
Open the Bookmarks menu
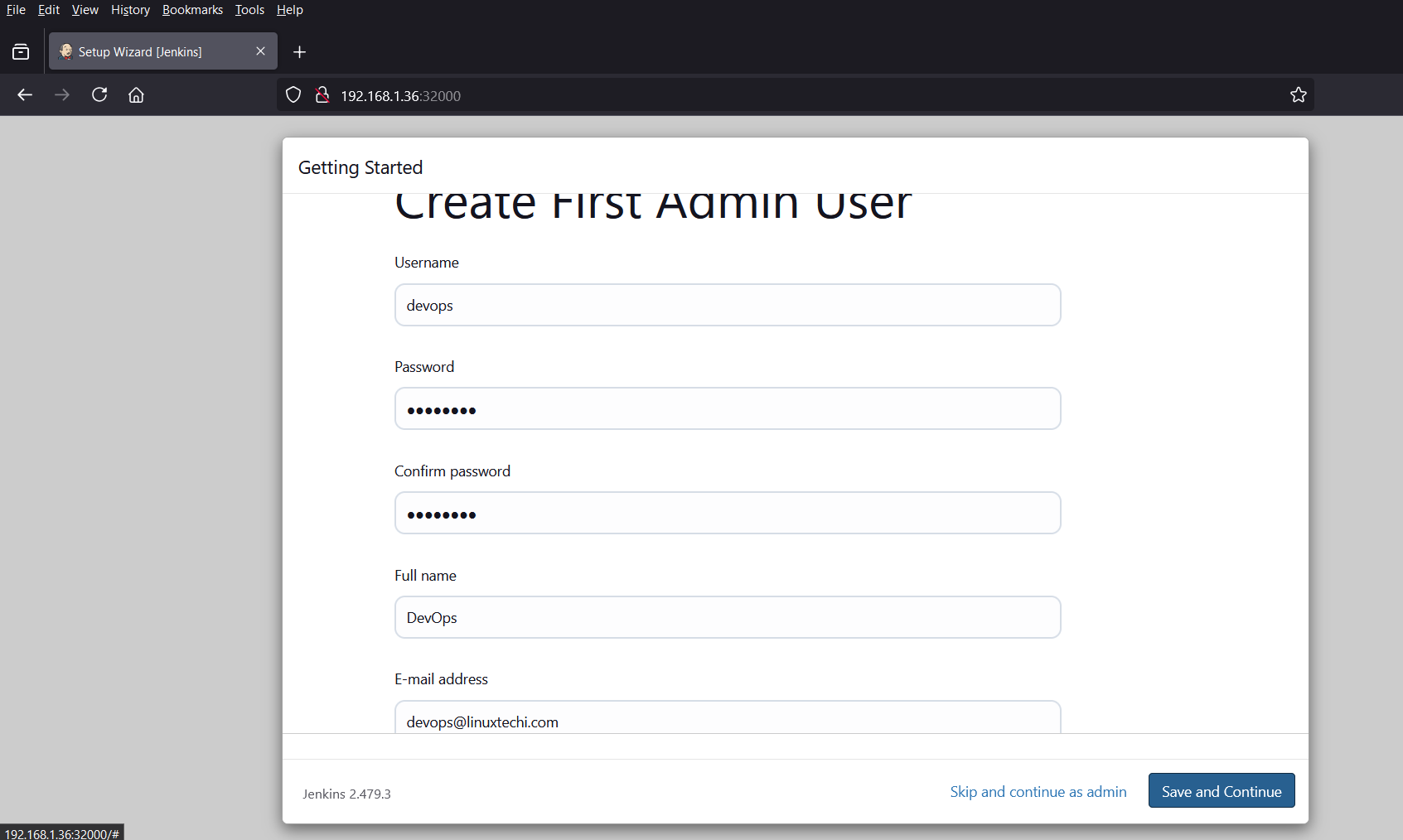[x=192, y=10]
